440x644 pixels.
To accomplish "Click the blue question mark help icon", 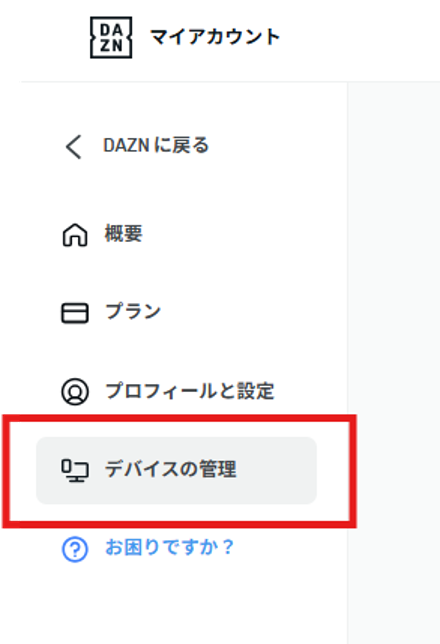I will 75,549.
